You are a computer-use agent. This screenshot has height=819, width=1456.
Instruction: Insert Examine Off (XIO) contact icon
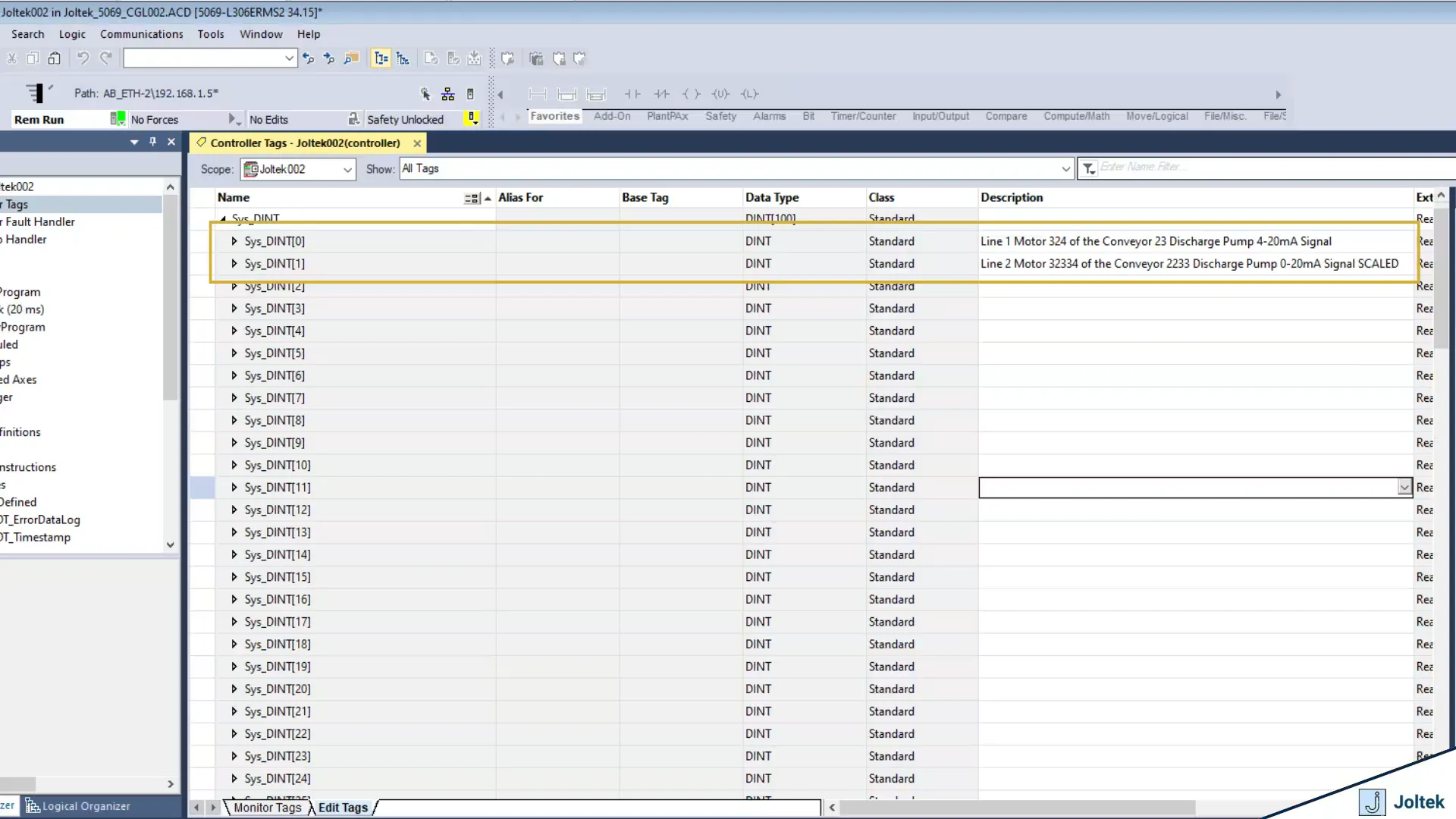[662, 94]
